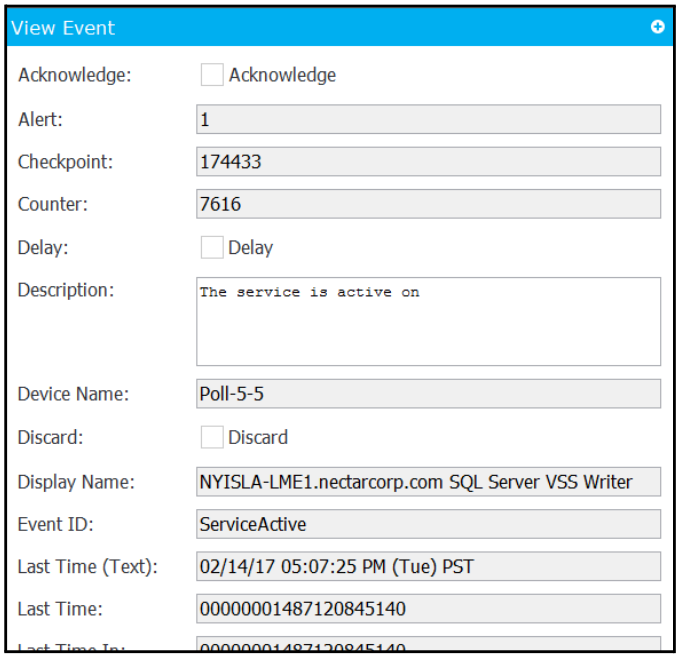Click the Checkpoint: label
Viewport: 680px width, 658px height.
point(65,162)
